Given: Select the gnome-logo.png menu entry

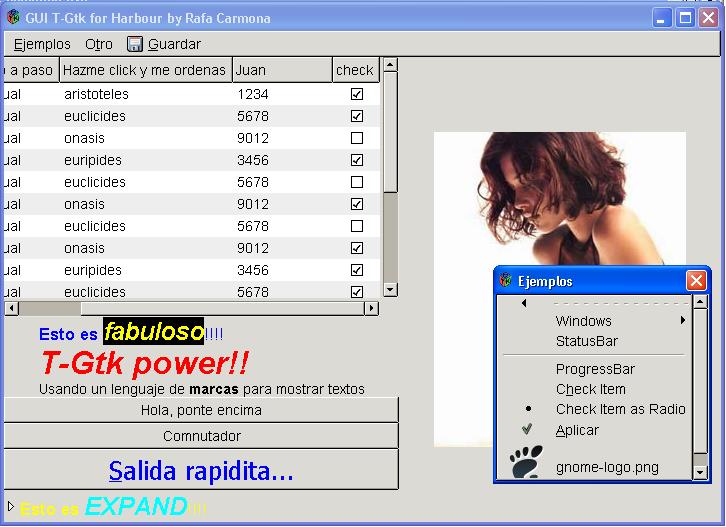Looking at the screenshot, I should pos(594,463).
